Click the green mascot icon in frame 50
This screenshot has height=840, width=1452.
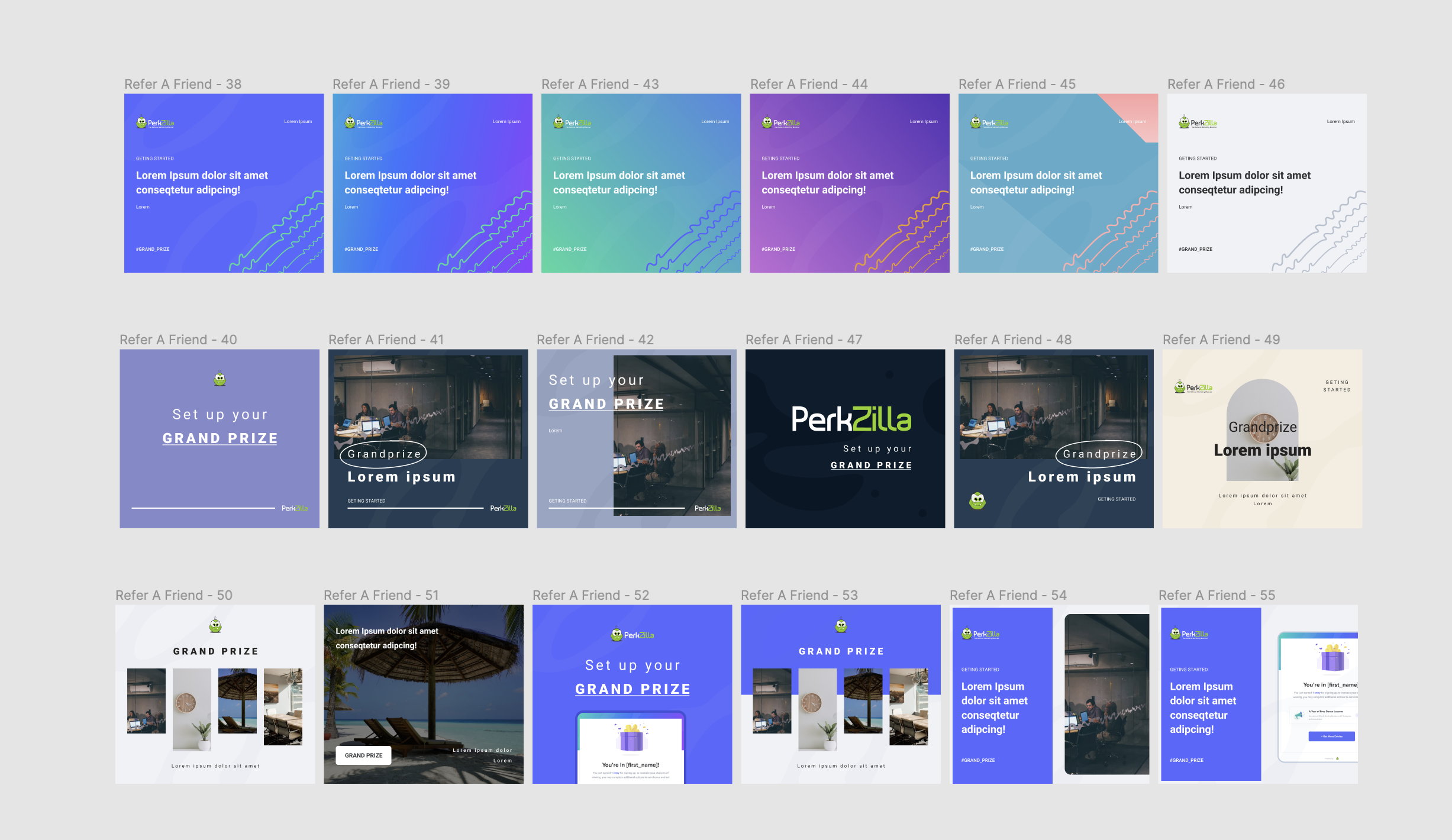pyautogui.click(x=215, y=625)
